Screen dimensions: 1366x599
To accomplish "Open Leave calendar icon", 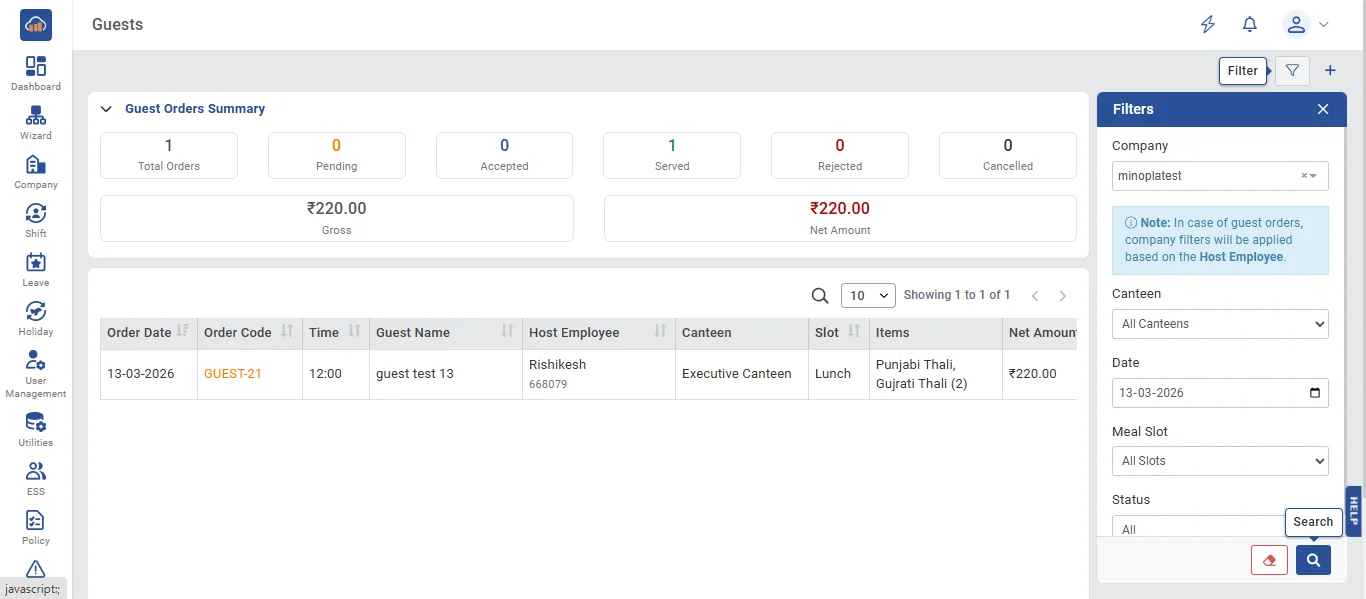I will click(x=36, y=269).
